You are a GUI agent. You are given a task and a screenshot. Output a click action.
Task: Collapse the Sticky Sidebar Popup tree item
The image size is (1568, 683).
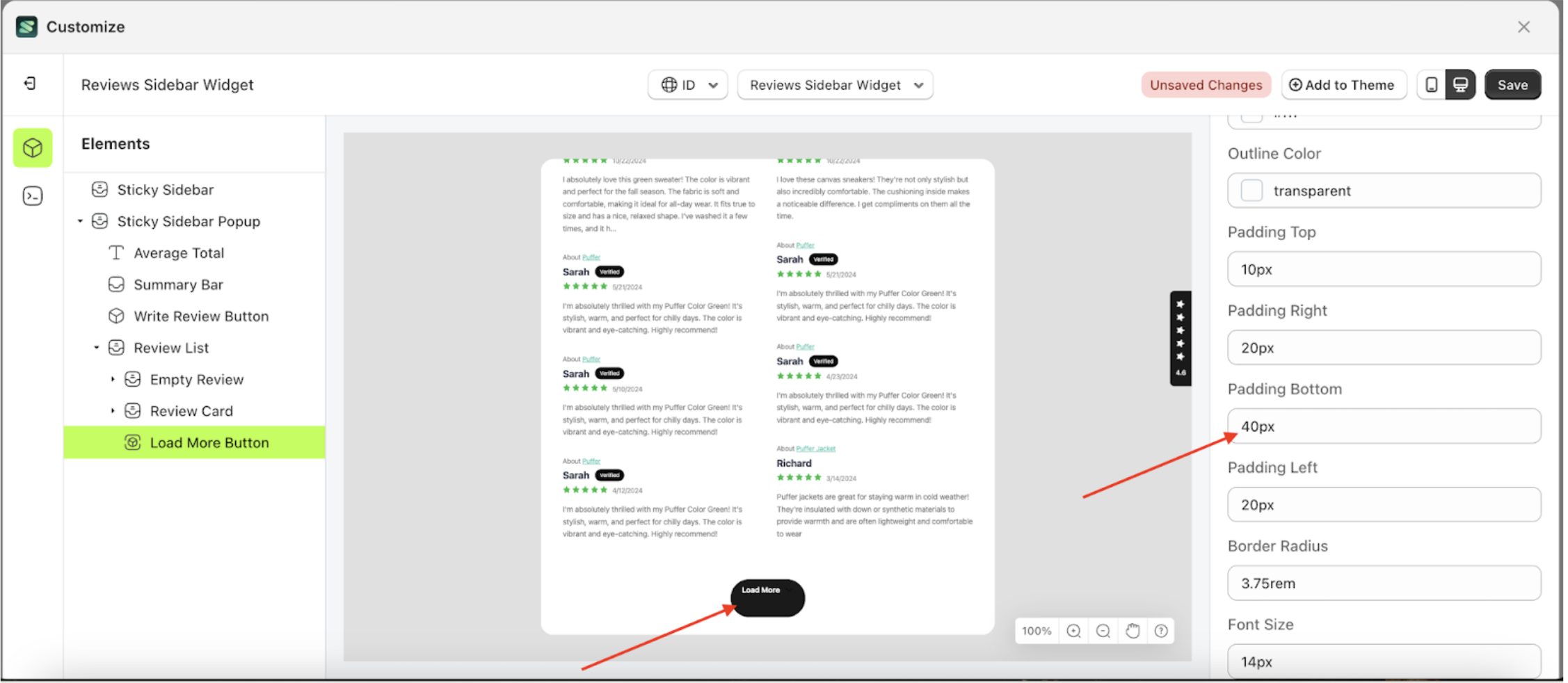[80, 220]
